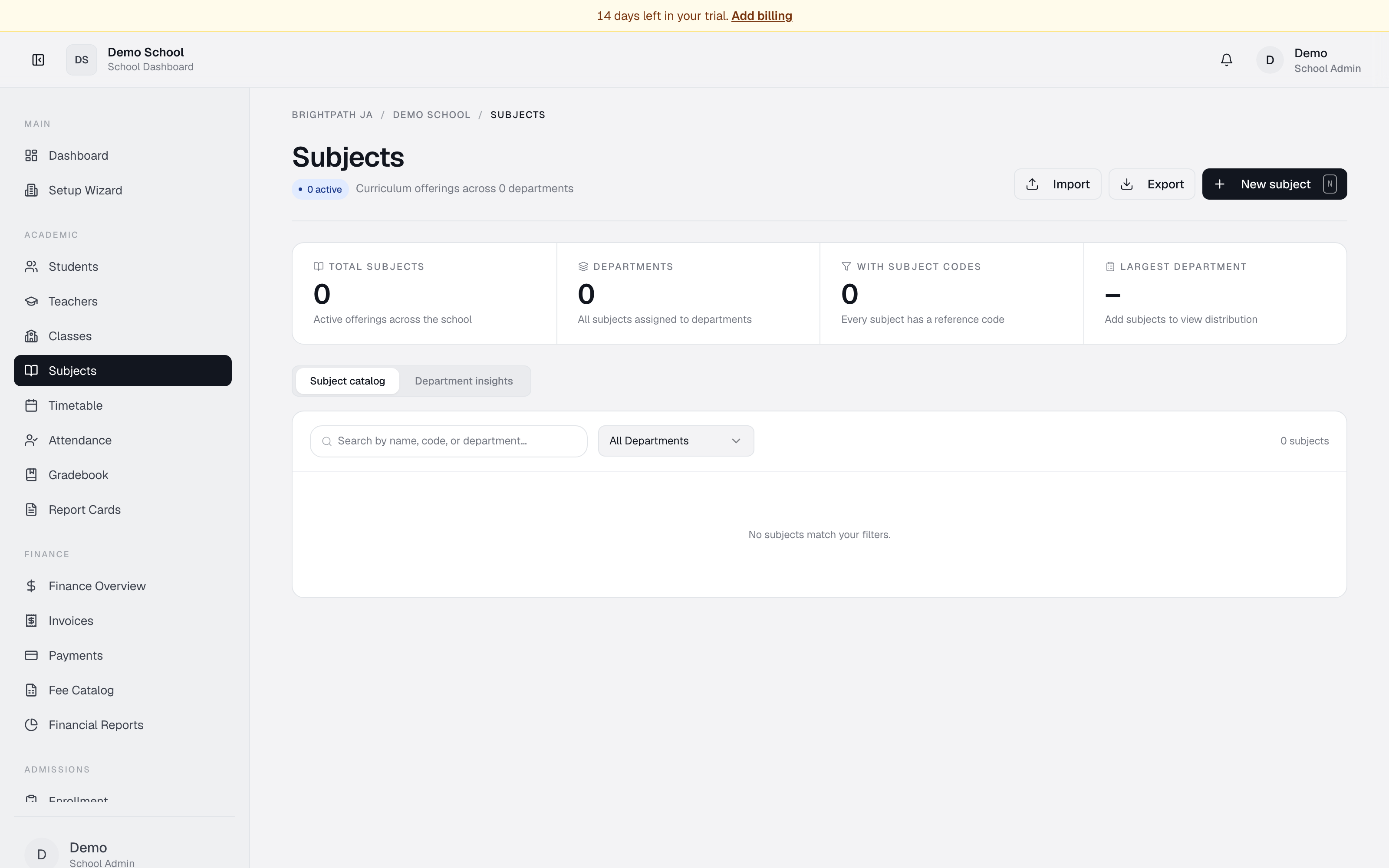The width and height of the screenshot is (1389, 868).
Task: Click 'Curriculum offerings across 0 departments' text
Action: (464, 189)
